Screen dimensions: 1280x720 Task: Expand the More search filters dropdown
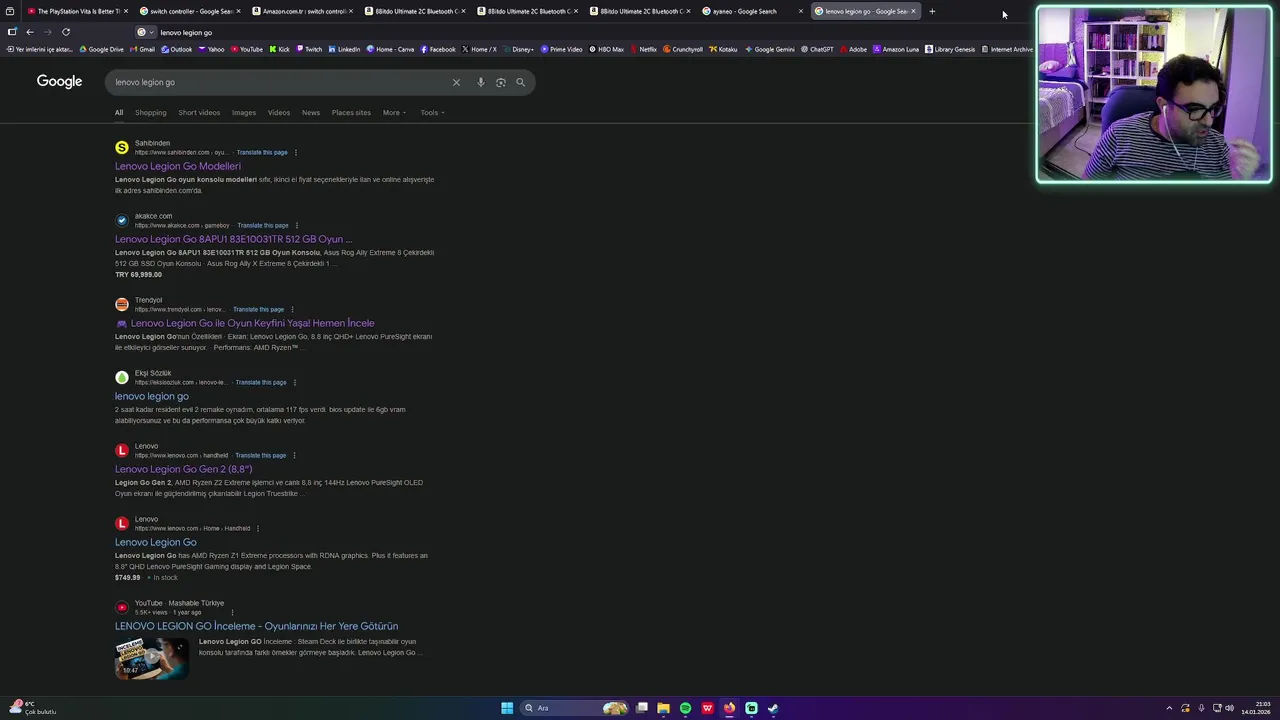click(x=394, y=112)
